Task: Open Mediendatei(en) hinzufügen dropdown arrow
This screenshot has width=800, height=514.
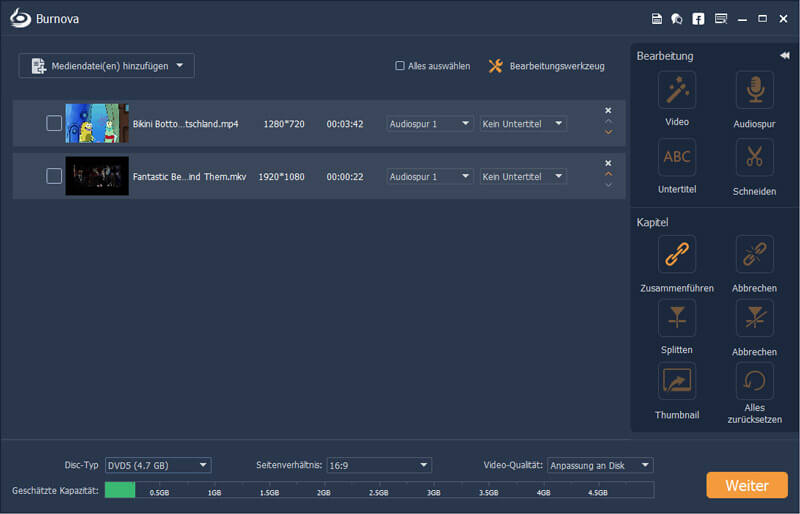Action: [180, 66]
